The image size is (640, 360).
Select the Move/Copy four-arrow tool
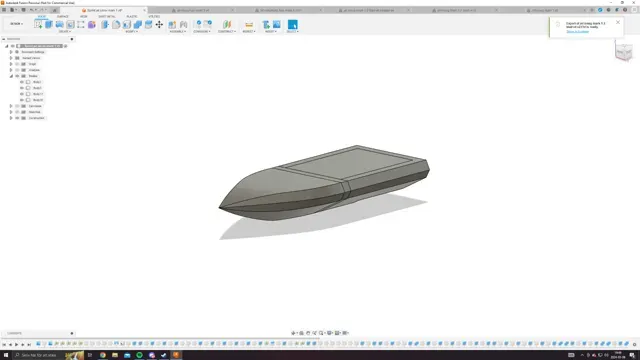159,24
